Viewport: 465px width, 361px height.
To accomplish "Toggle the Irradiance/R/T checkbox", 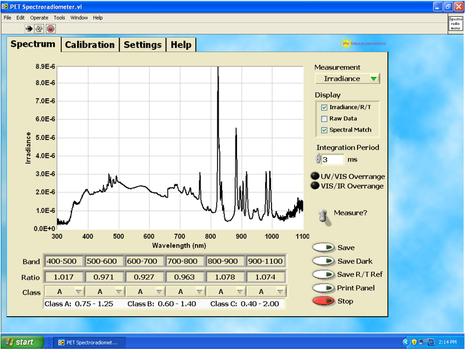I will point(324,107).
